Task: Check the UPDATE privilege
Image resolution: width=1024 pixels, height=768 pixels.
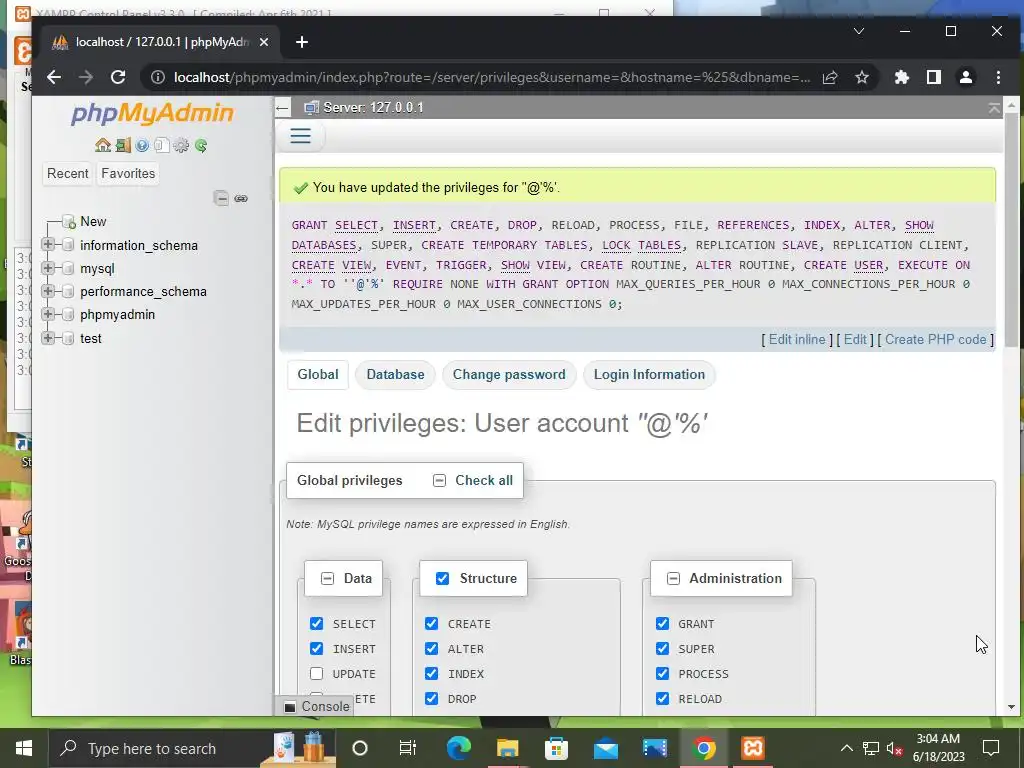Action: 317,673
